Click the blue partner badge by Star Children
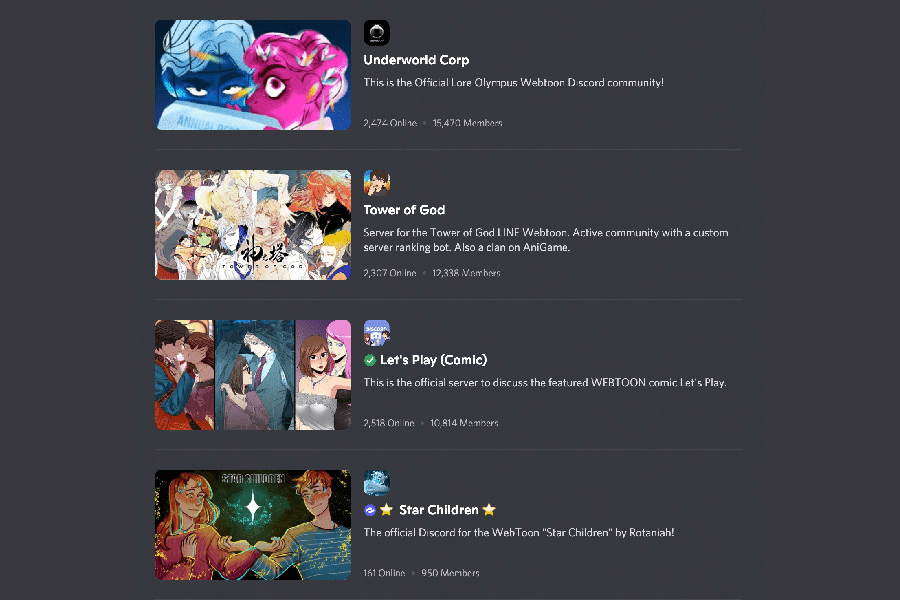The height and width of the screenshot is (600, 900). click(x=370, y=510)
